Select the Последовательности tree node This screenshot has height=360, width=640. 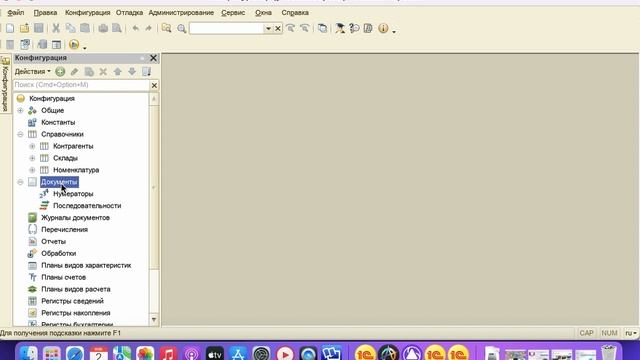pyautogui.click(x=87, y=206)
